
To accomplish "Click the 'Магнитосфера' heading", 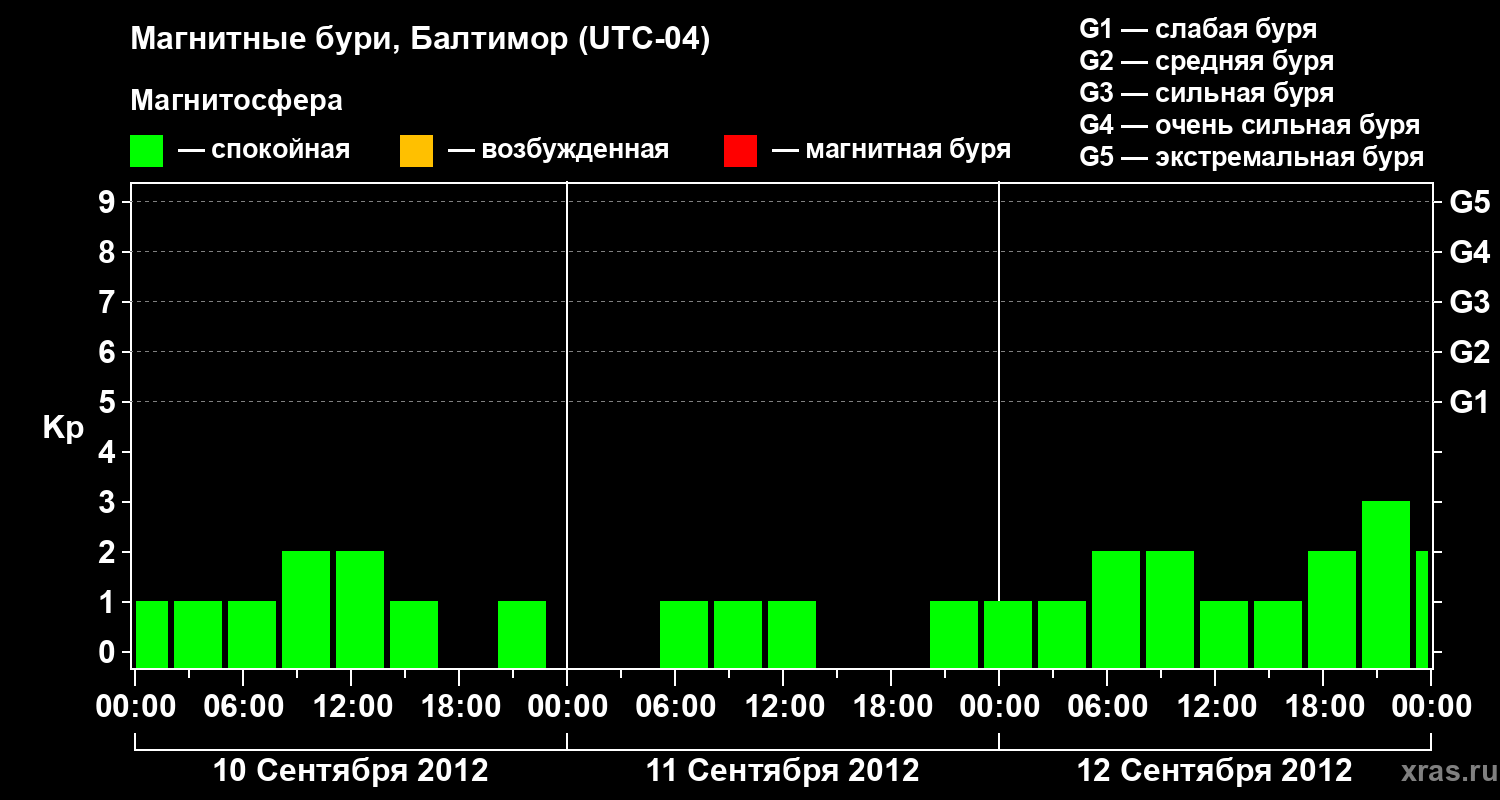I will click(x=236, y=101).
